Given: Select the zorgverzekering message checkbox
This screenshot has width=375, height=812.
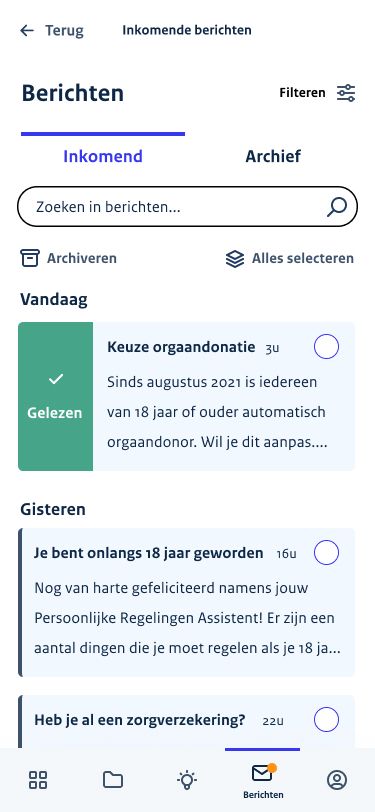Looking at the screenshot, I should pos(326,719).
